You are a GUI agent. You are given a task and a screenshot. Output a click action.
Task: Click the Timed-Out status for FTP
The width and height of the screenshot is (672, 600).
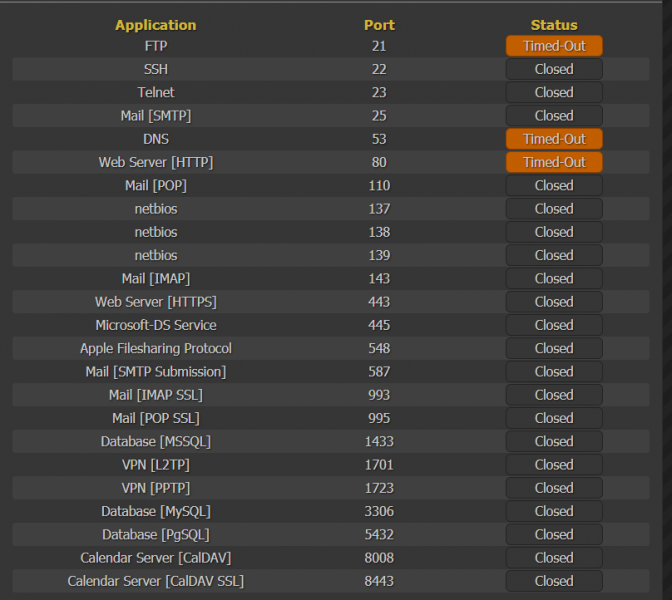point(554,46)
